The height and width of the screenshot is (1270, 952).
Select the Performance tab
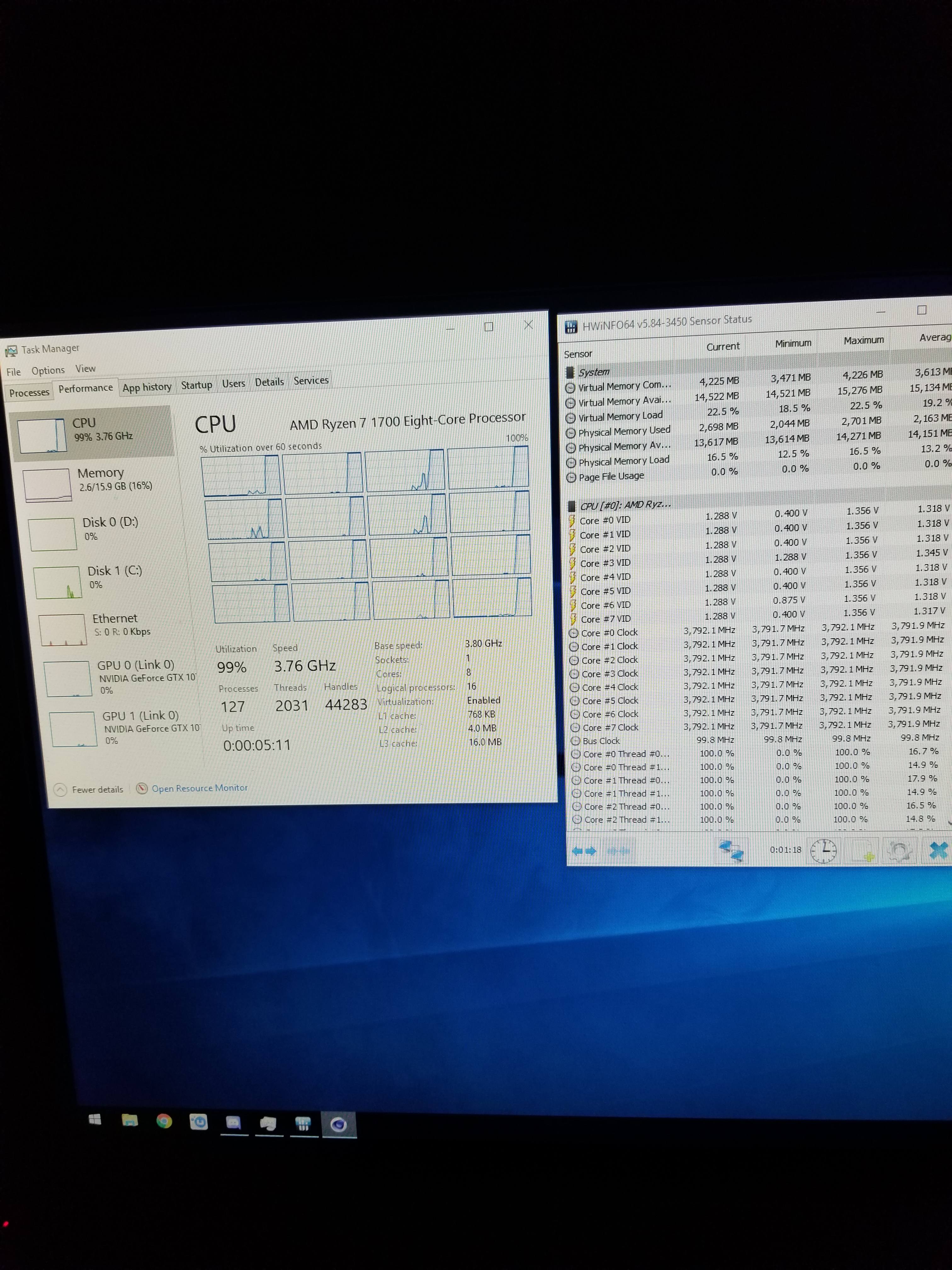pos(86,388)
